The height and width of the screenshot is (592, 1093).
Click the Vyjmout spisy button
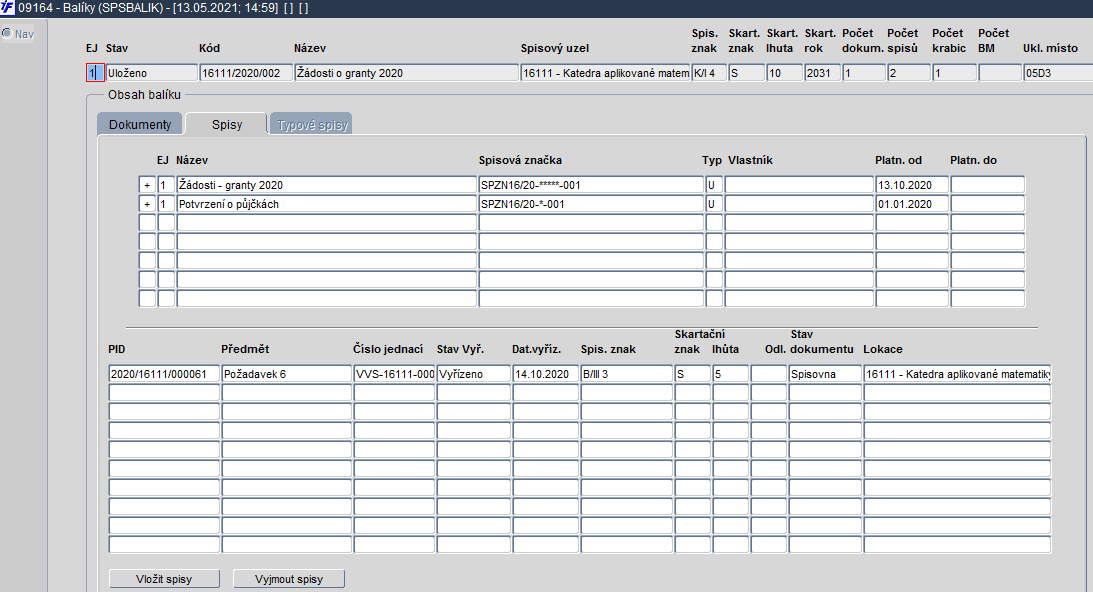(289, 579)
